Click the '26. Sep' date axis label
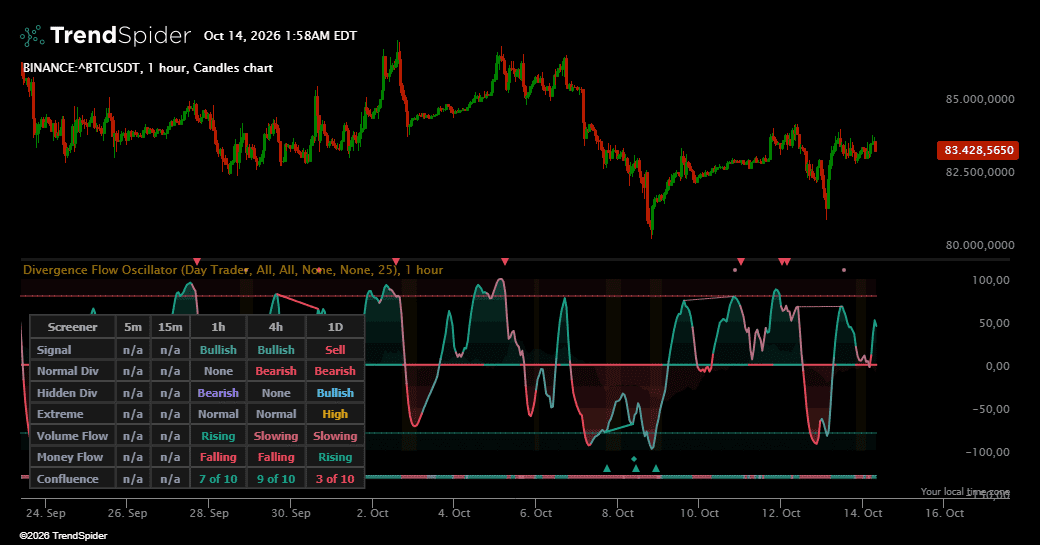This screenshot has width=1040, height=545. 127,513
